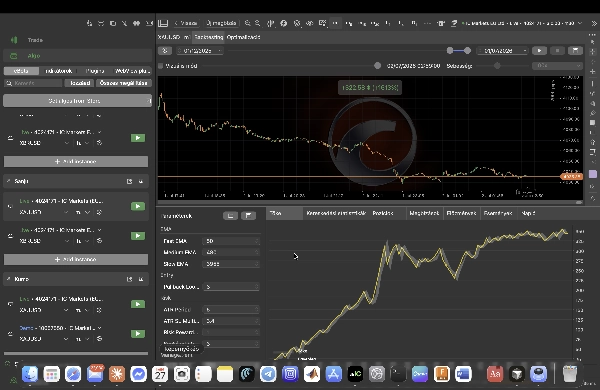Viewport: 600px width, 390px height.
Task: Select the Tőke equity results tab
Action: coord(284,214)
